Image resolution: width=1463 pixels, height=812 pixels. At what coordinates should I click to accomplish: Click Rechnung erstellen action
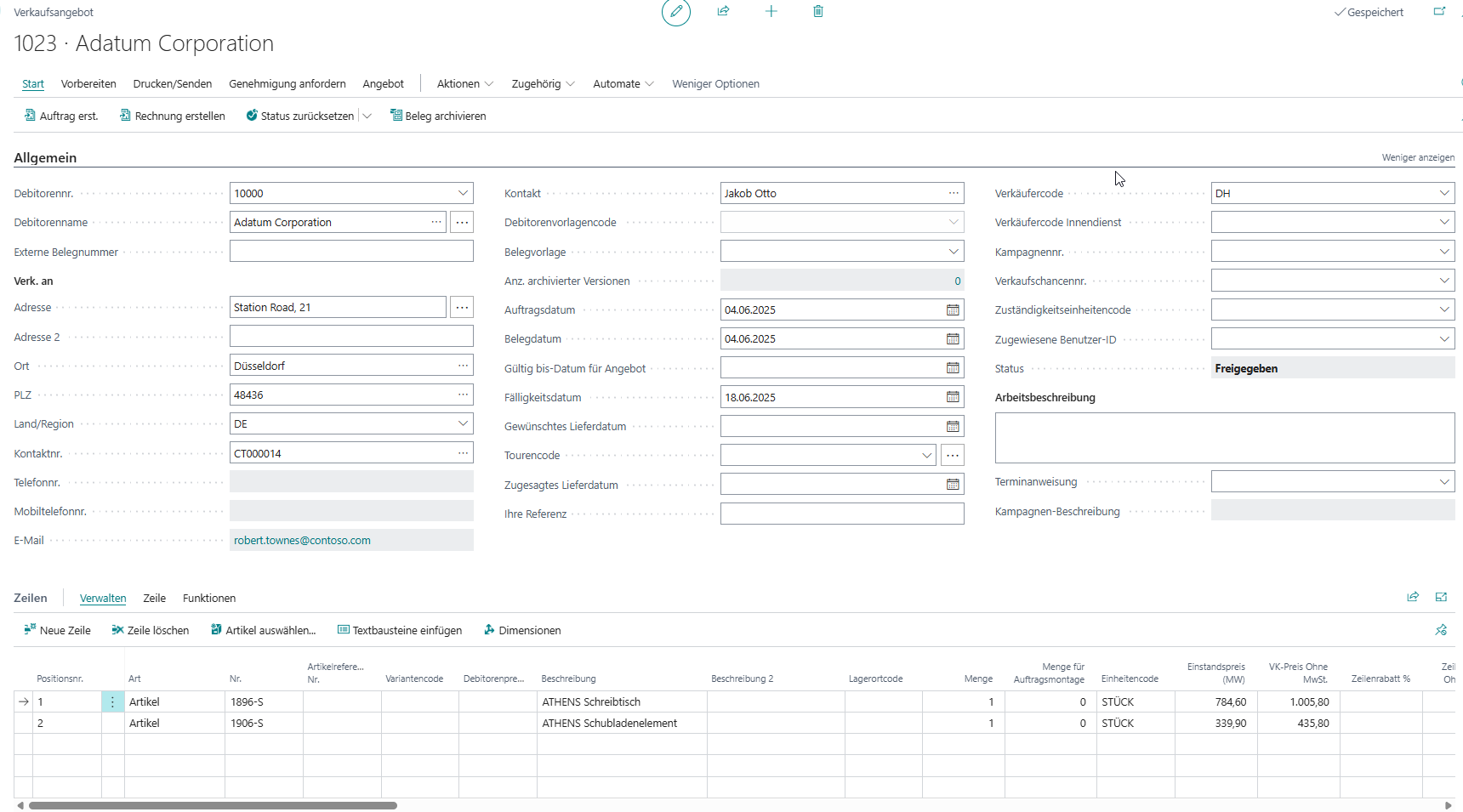tap(173, 116)
